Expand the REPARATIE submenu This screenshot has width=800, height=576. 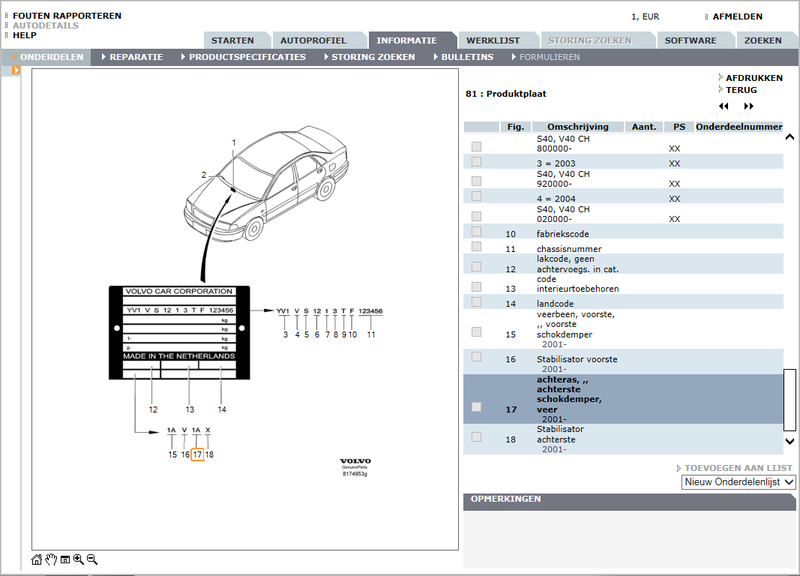click(x=132, y=57)
